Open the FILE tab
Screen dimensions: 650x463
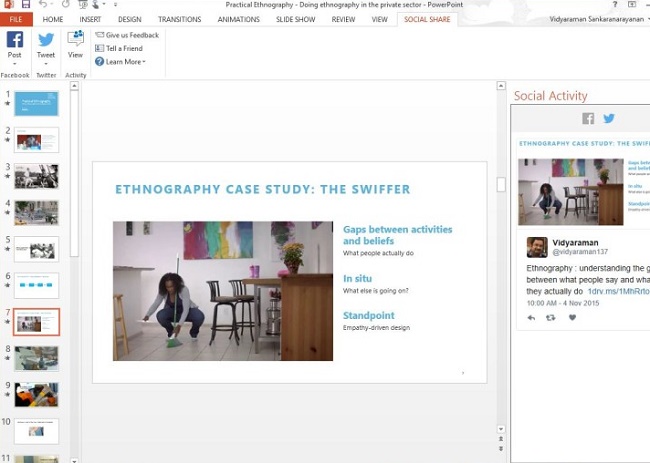(16, 19)
